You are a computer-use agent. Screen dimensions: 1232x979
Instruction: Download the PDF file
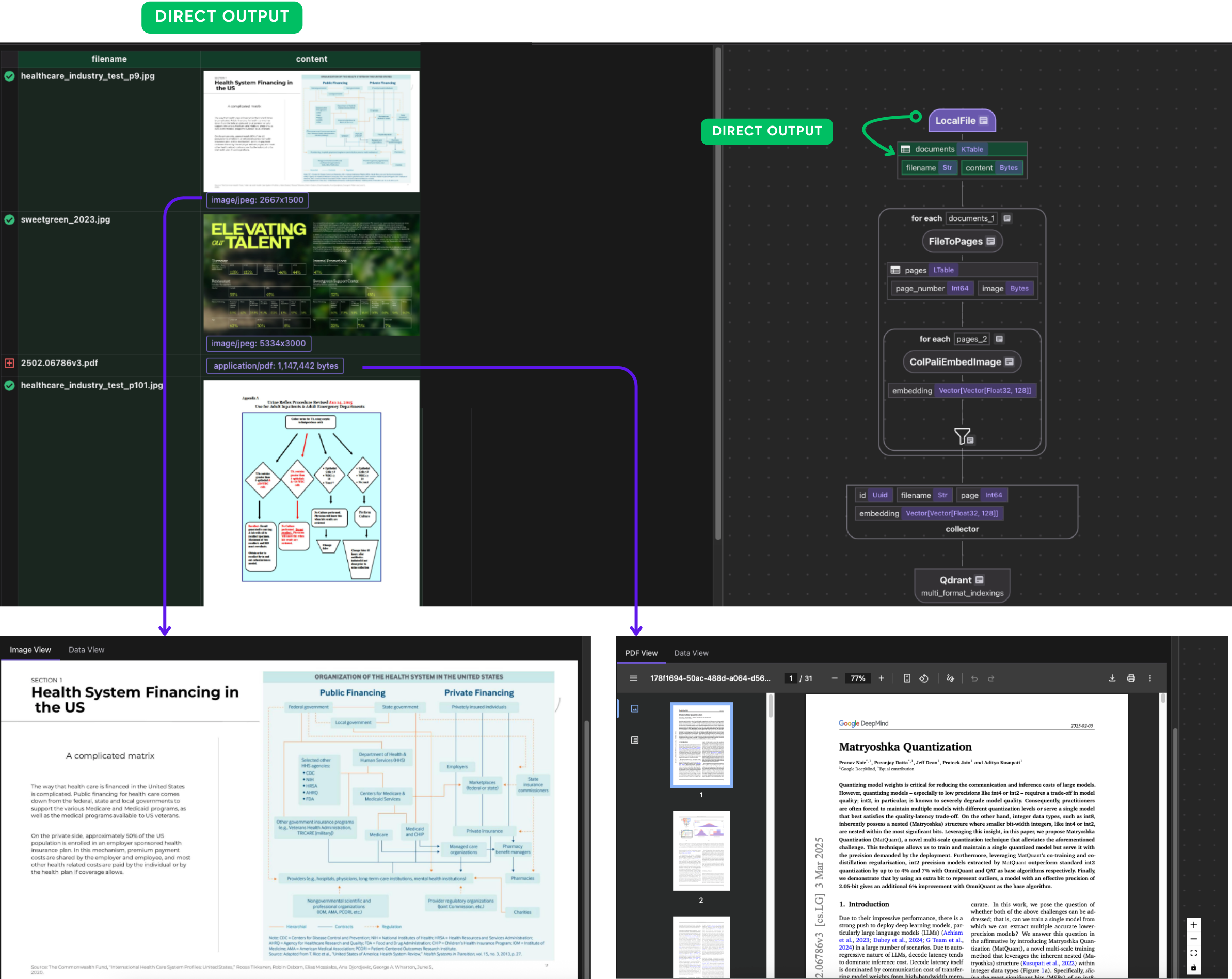point(1112,678)
